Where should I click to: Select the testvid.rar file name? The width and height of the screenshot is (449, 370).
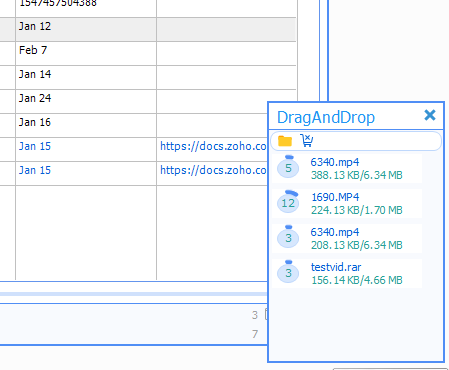pos(336,267)
